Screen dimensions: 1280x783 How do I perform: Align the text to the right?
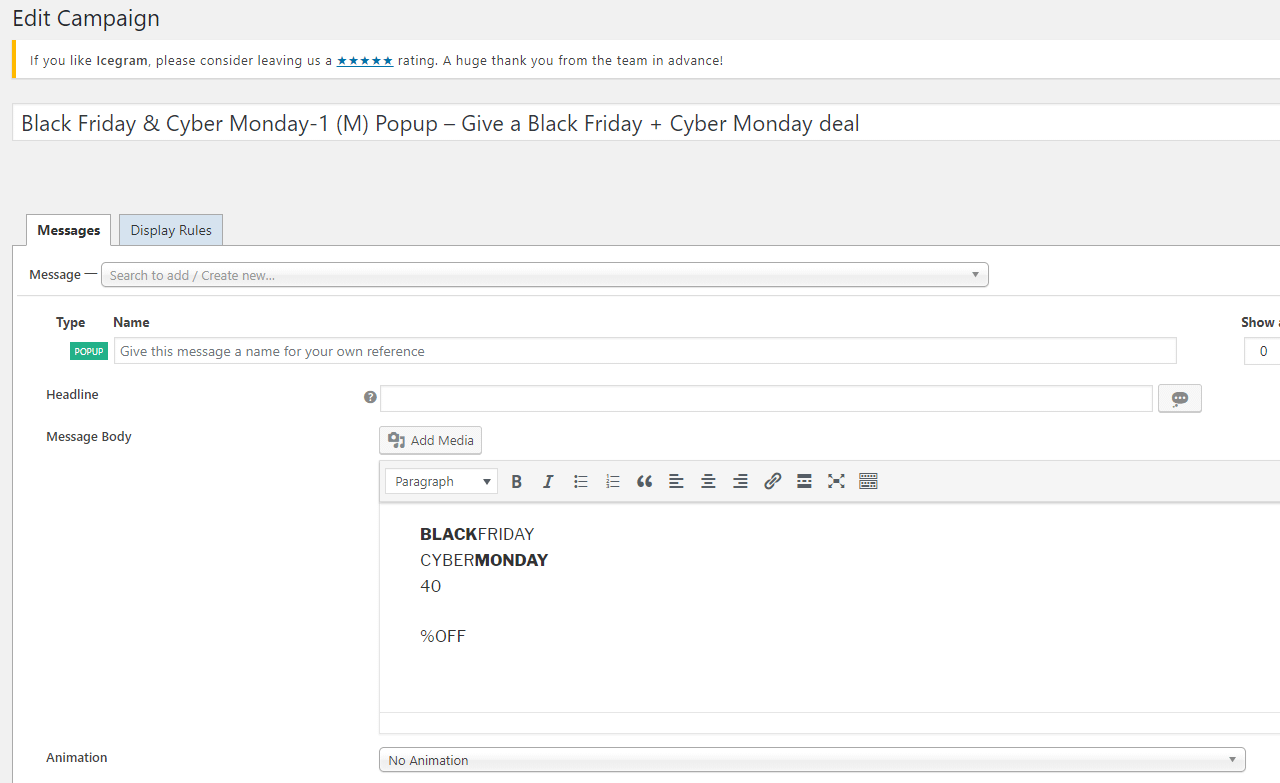click(740, 481)
